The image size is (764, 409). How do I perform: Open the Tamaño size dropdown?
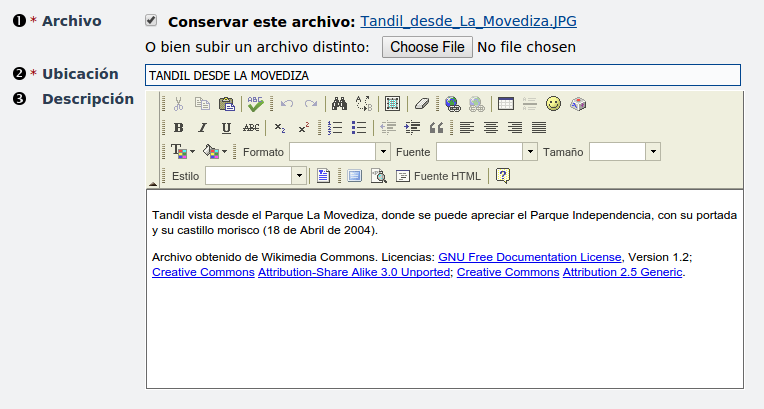coord(653,152)
